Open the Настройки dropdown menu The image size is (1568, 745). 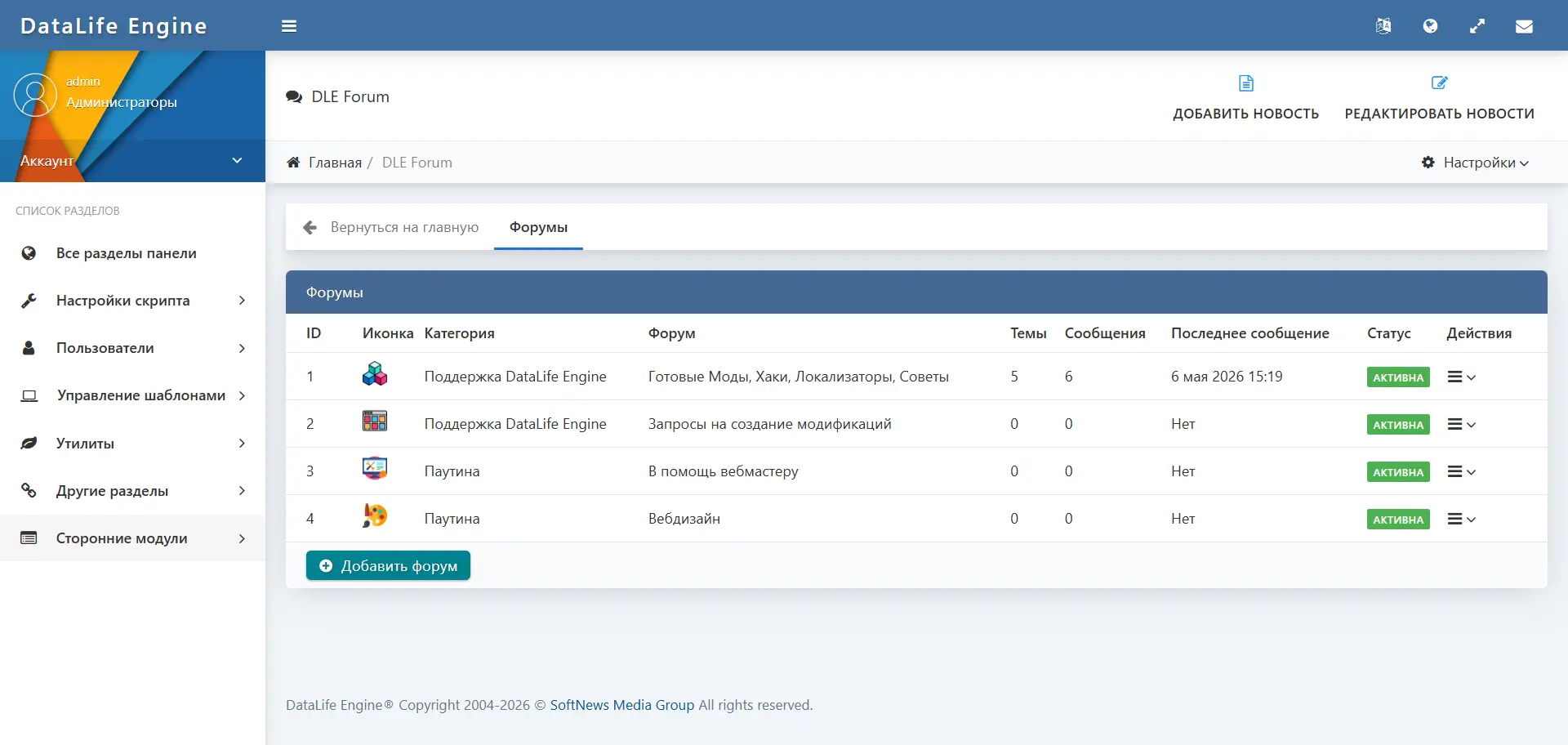(x=1475, y=163)
